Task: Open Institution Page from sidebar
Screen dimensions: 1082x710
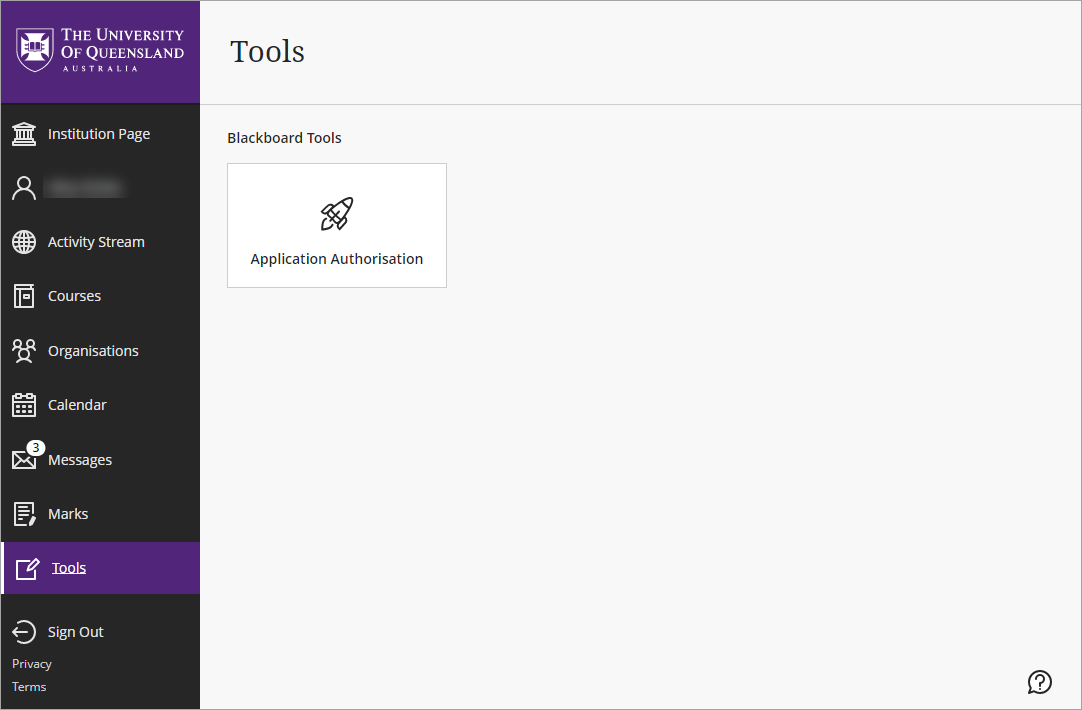Action: tap(100, 134)
